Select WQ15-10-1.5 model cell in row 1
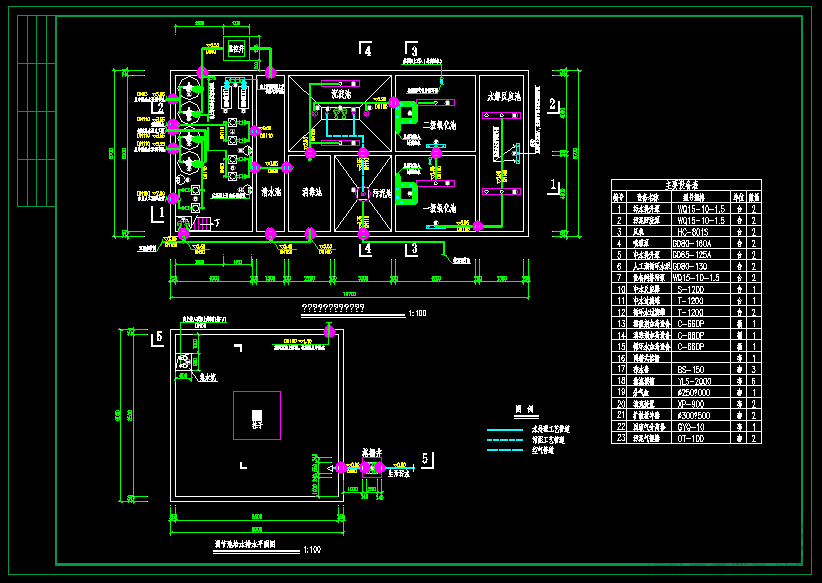Viewport: 822px width, 583px height. tap(701, 209)
